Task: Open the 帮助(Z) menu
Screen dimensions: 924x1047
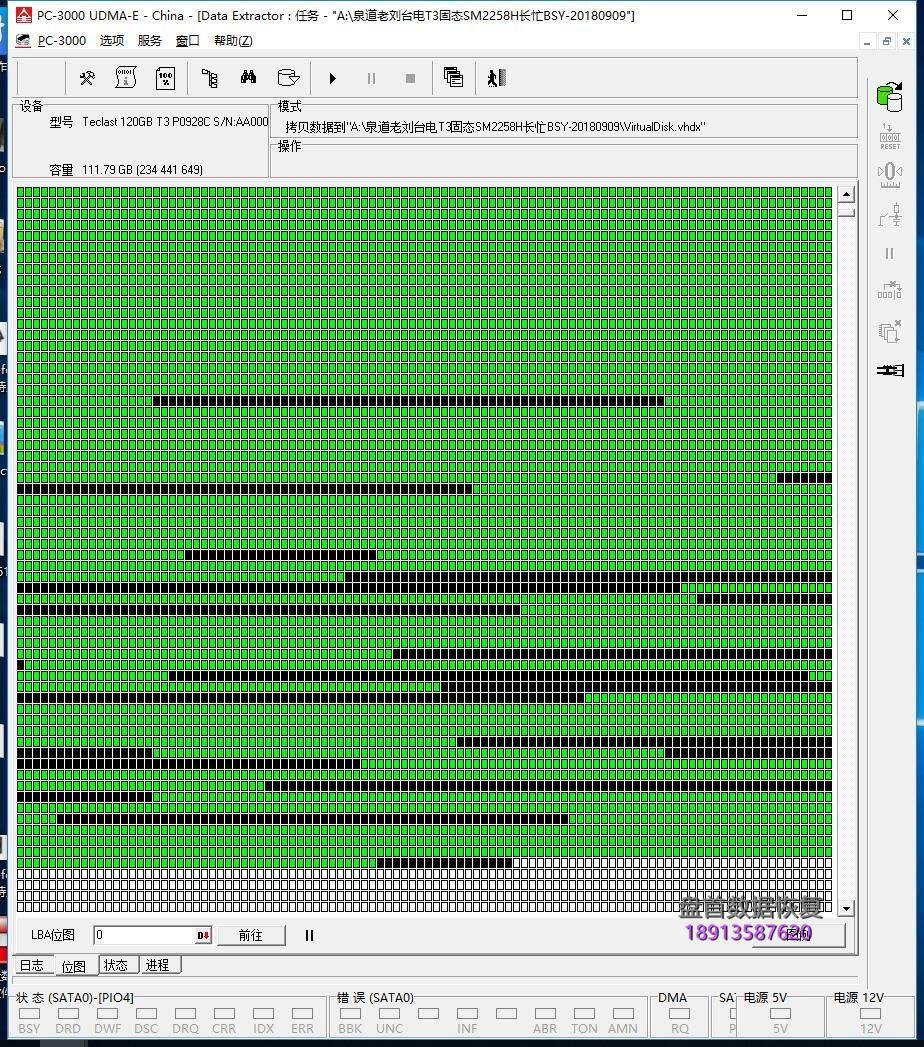Action: tap(233, 41)
